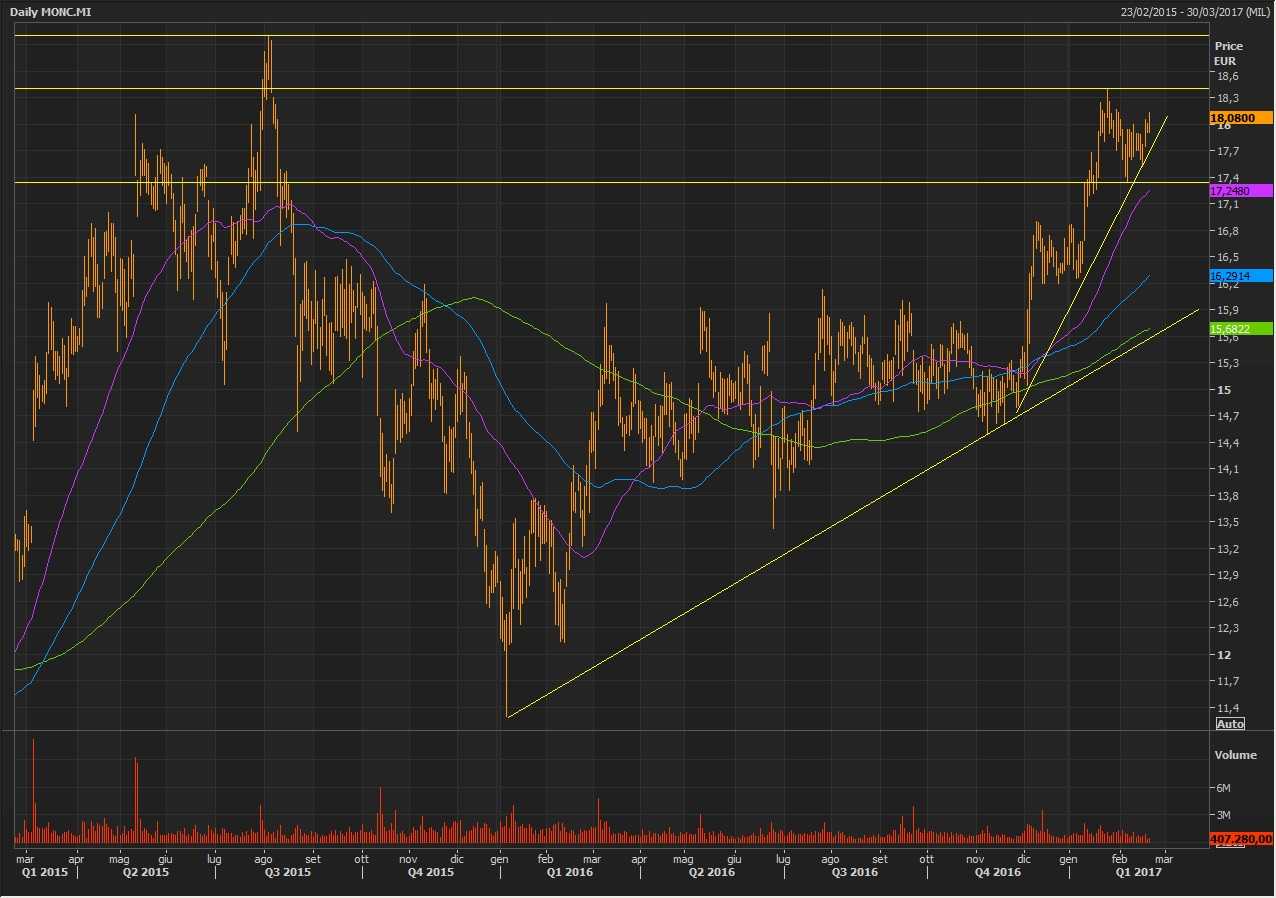Select Q1 2016 on the time axis
This screenshot has height=898, width=1276.
click(x=568, y=872)
